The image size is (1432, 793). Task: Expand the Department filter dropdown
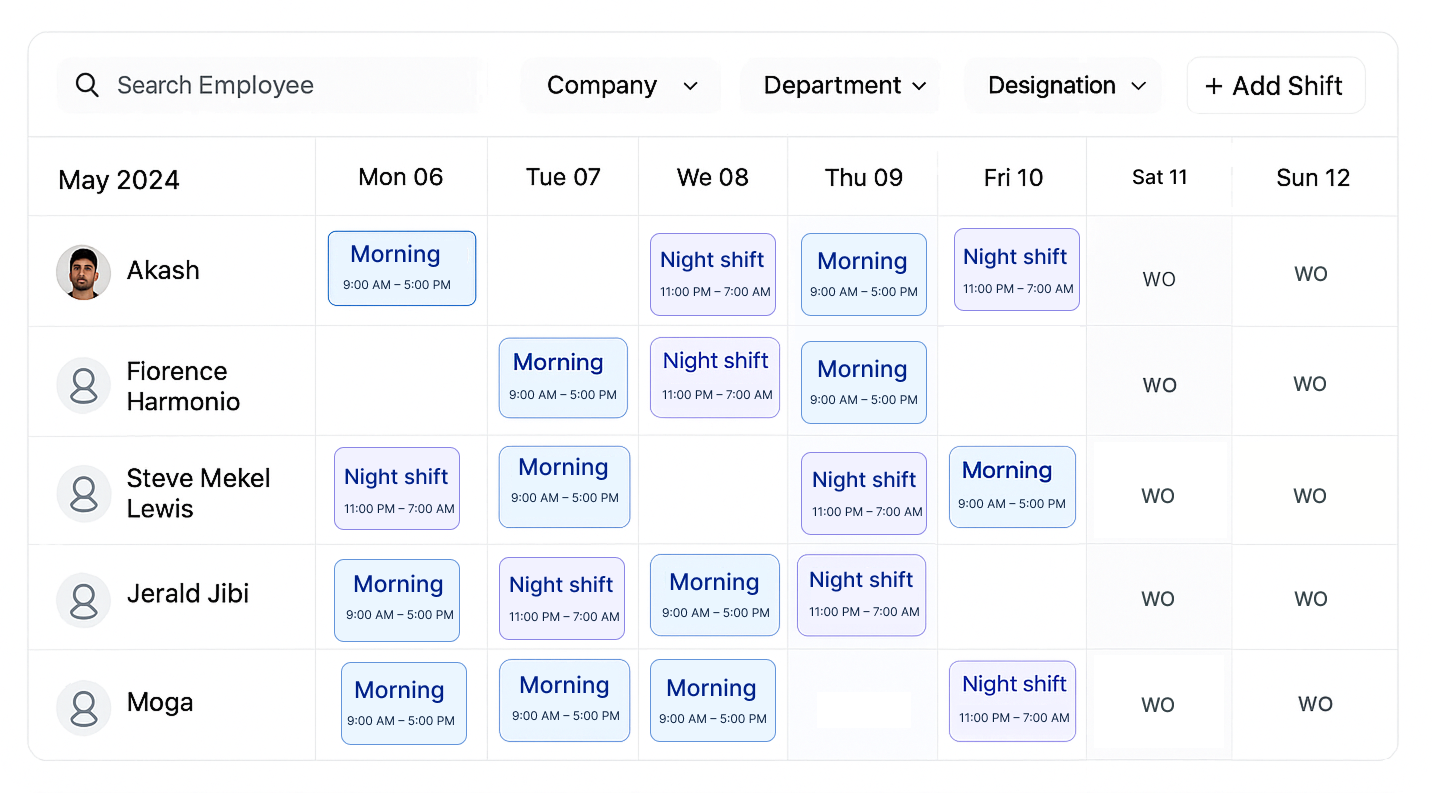pos(844,86)
